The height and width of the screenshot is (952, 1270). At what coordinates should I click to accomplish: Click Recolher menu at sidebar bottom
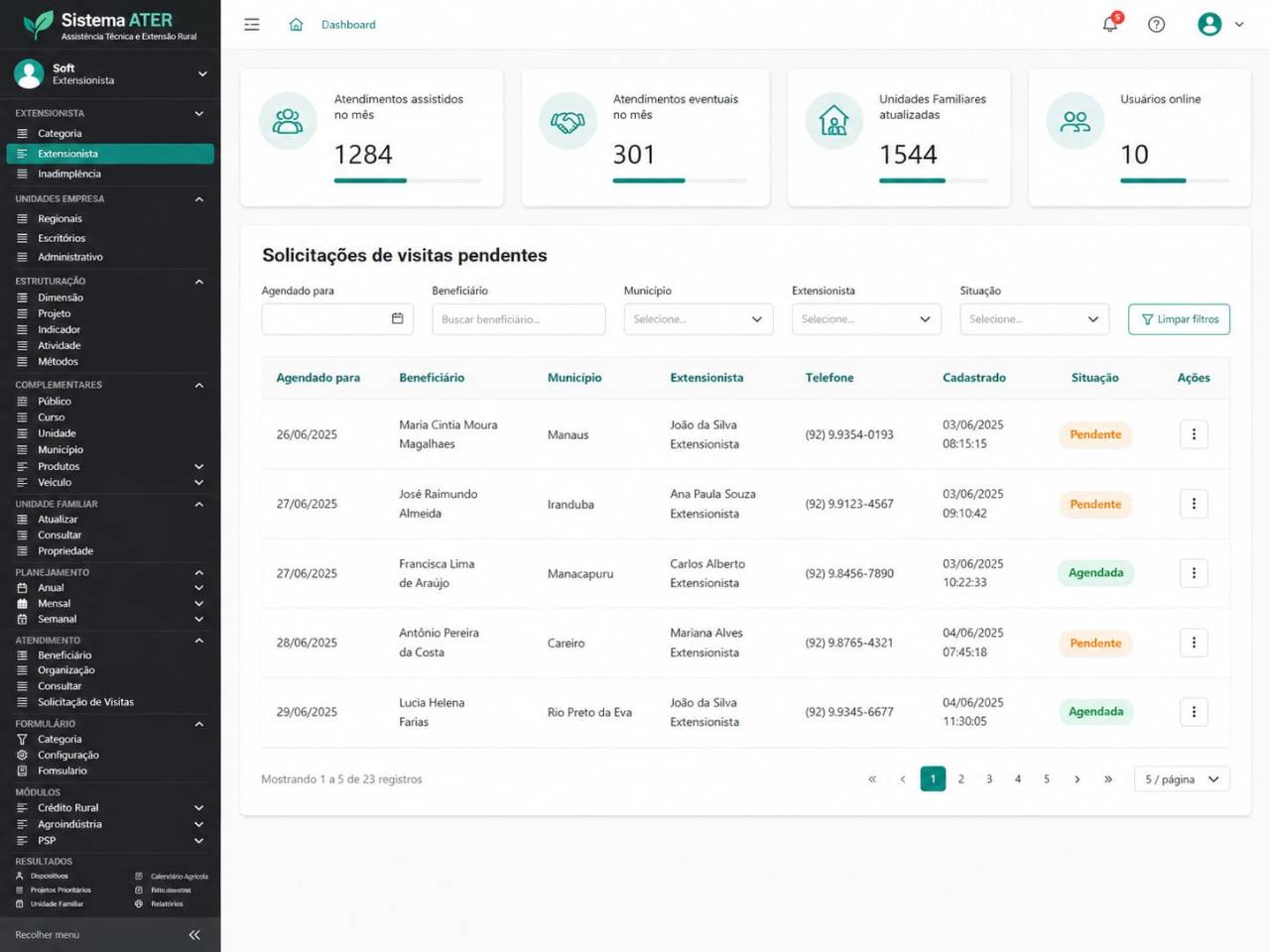47,935
